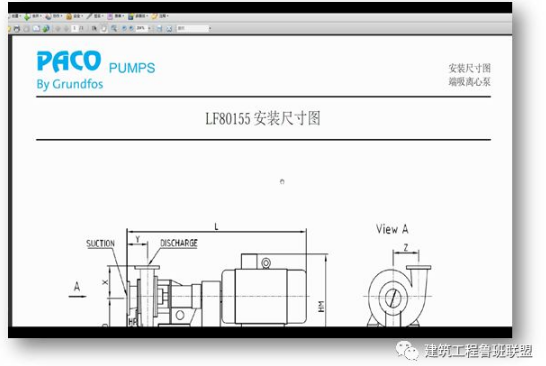The height and width of the screenshot is (366, 546).
Task: Click the green globe icon
Action: click(x=46, y=29)
